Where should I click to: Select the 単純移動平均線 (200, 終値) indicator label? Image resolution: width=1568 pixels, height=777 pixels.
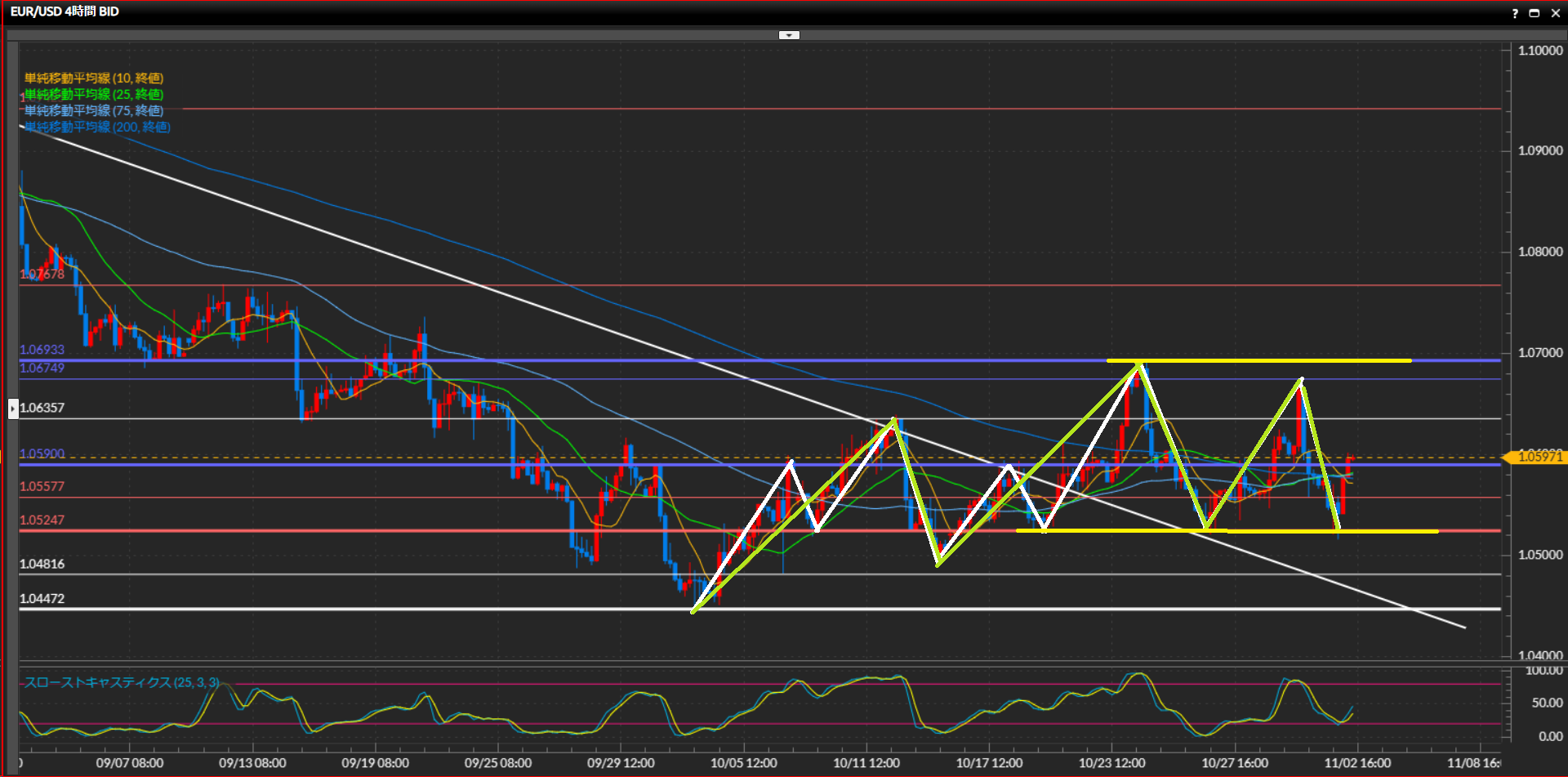click(97, 127)
